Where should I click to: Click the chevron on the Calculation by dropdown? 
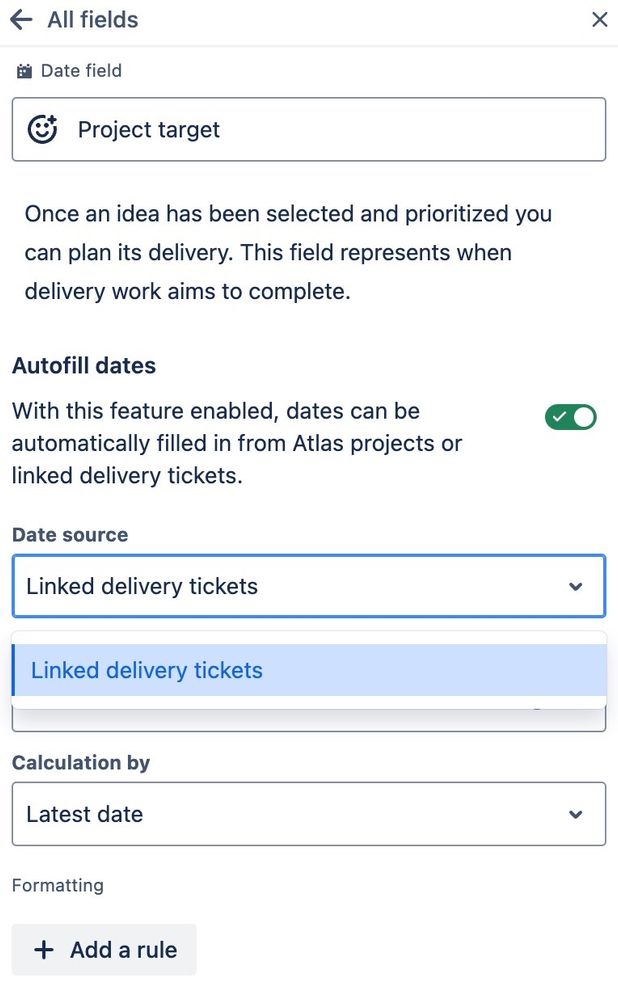576,814
